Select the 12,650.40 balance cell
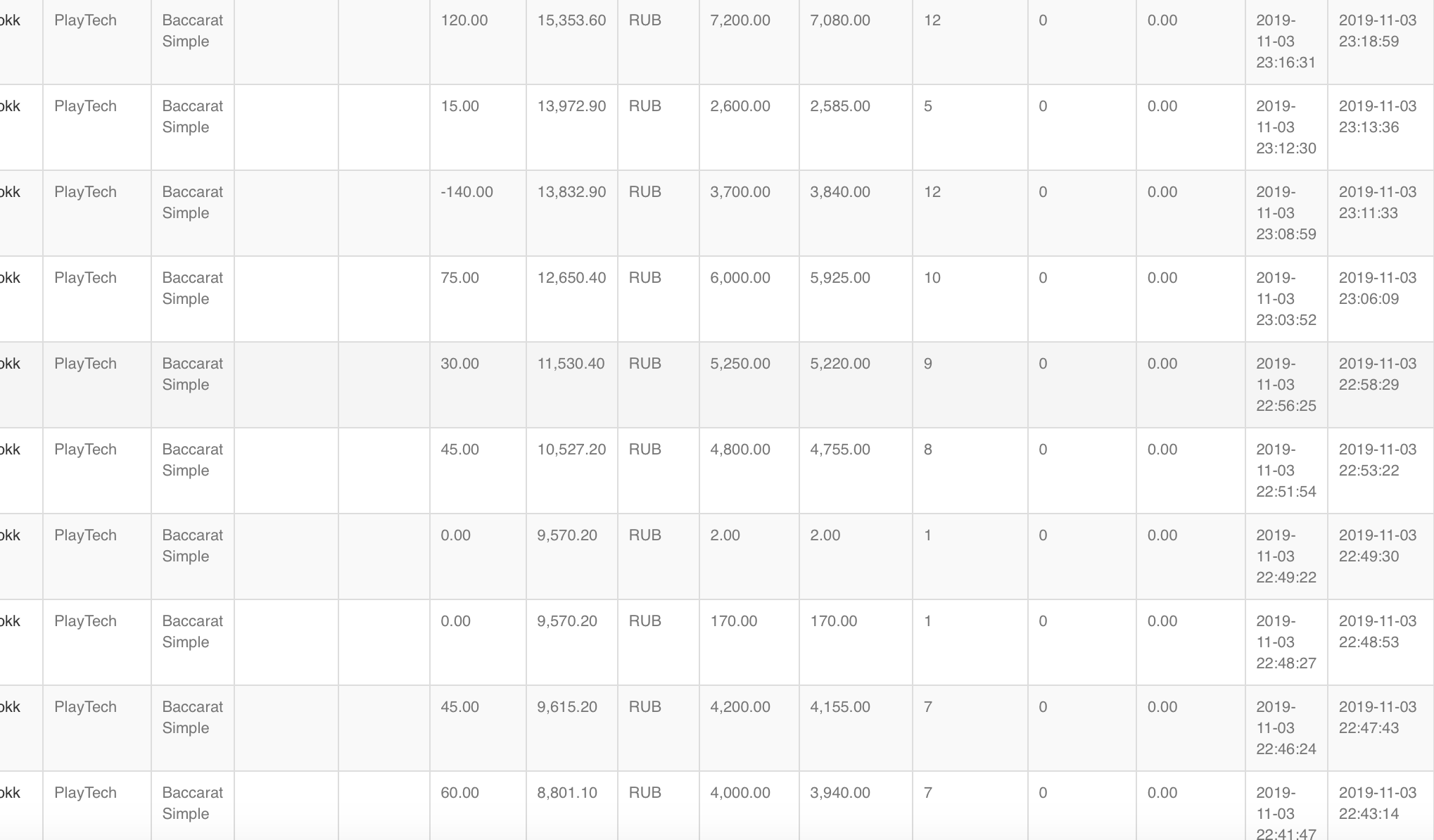 click(571, 278)
